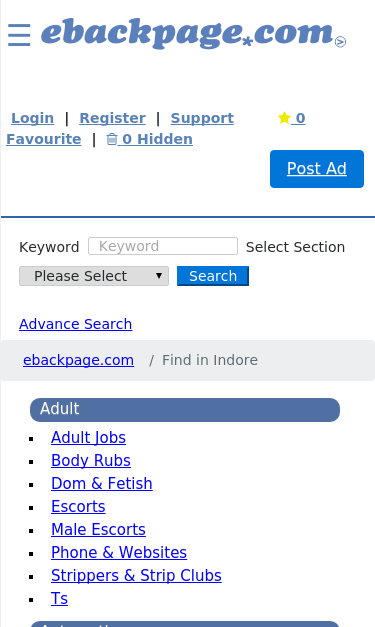
Task: Open the Phone & Websites category
Action: [x=119, y=552]
